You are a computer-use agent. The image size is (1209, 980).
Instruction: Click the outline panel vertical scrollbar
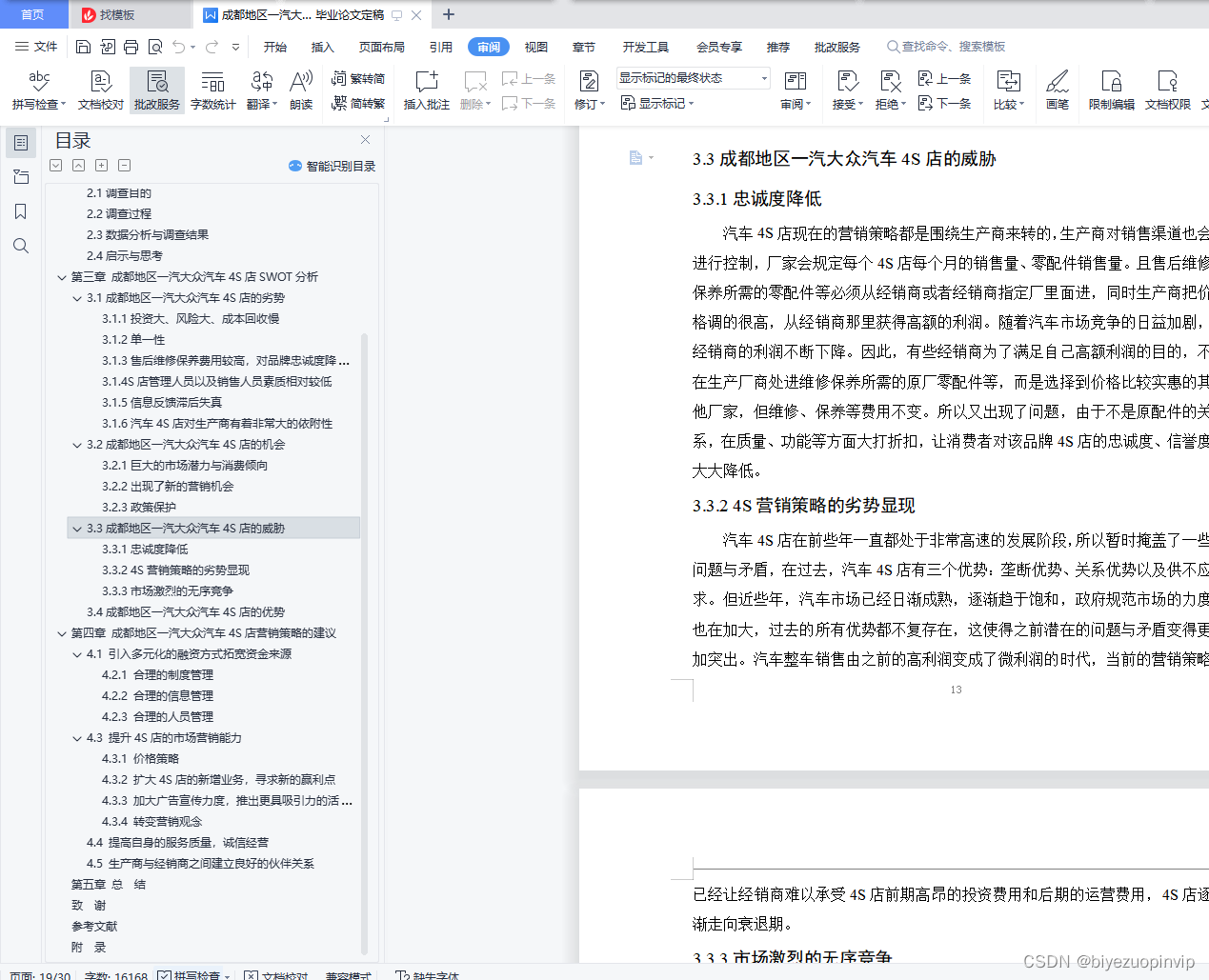364,643
